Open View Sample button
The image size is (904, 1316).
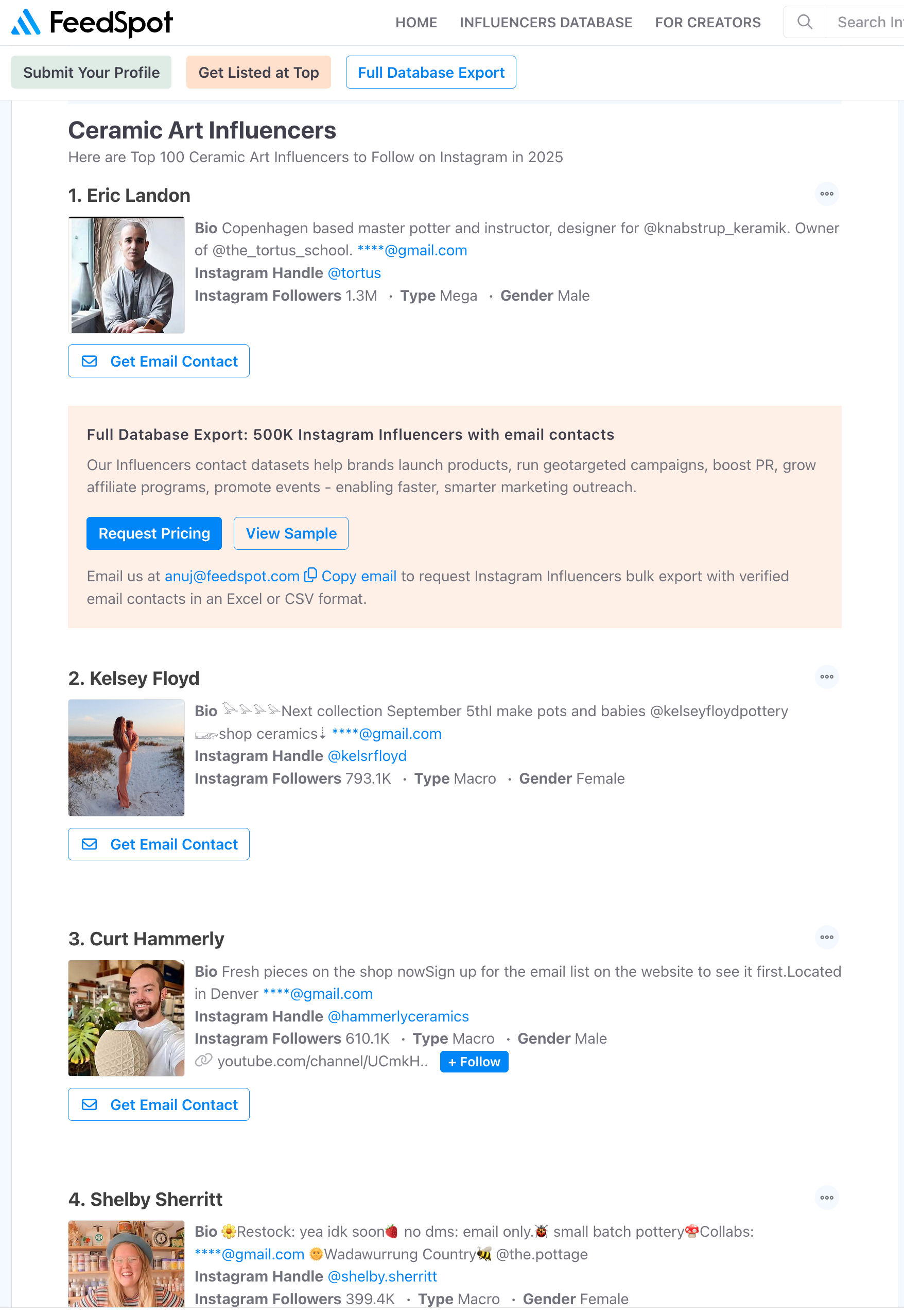click(x=290, y=533)
